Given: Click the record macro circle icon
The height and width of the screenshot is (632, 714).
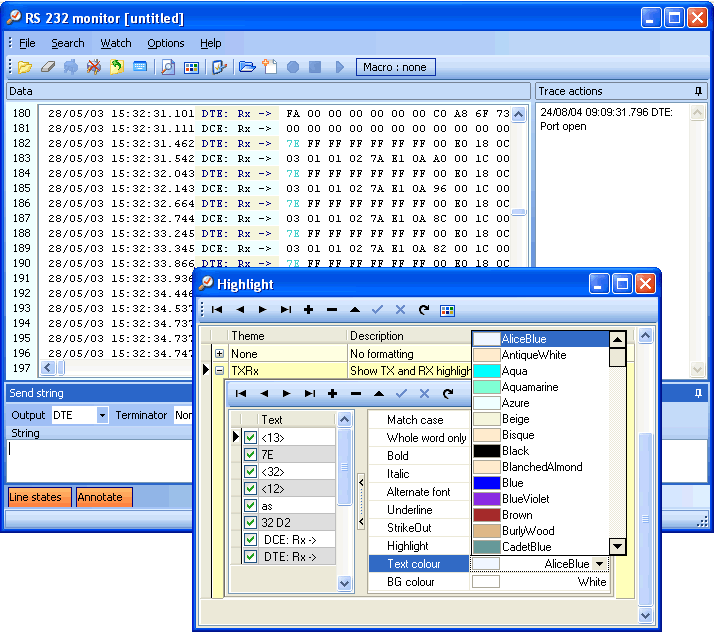Looking at the screenshot, I should [x=293, y=67].
